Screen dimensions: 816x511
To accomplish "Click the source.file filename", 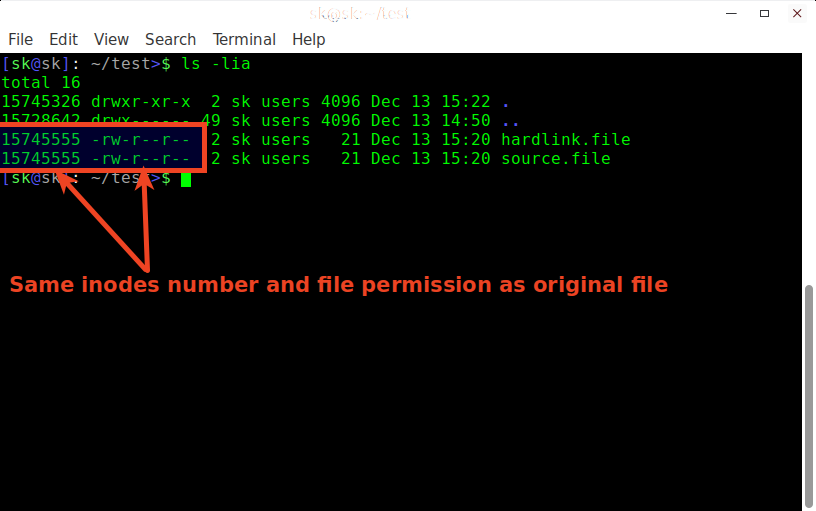I will (x=556, y=159).
